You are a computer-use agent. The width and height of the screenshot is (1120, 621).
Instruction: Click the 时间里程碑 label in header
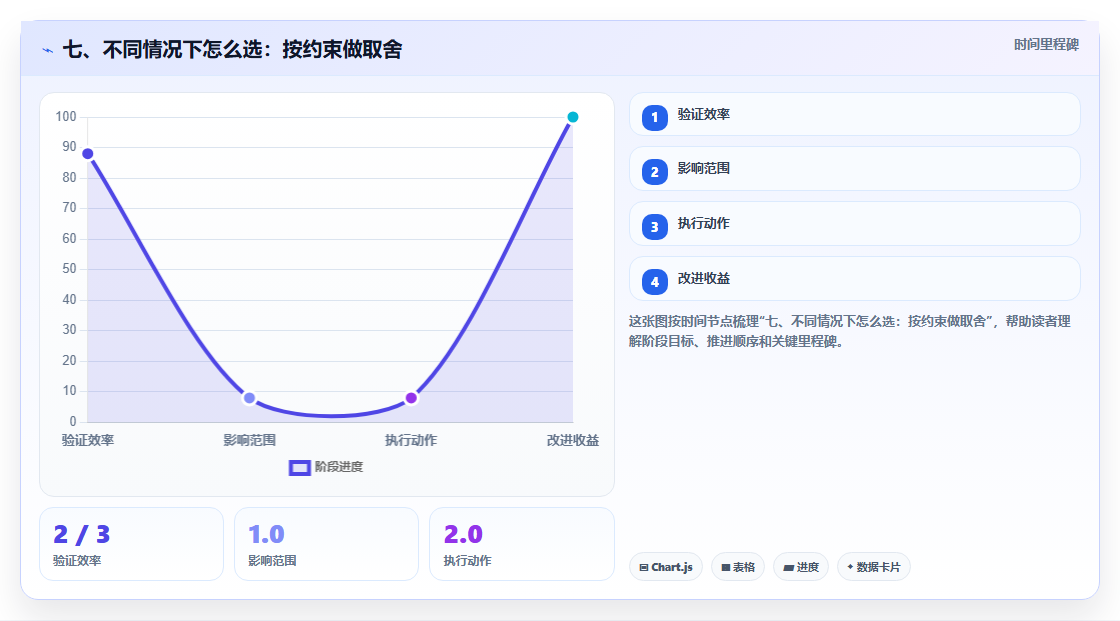(1046, 44)
